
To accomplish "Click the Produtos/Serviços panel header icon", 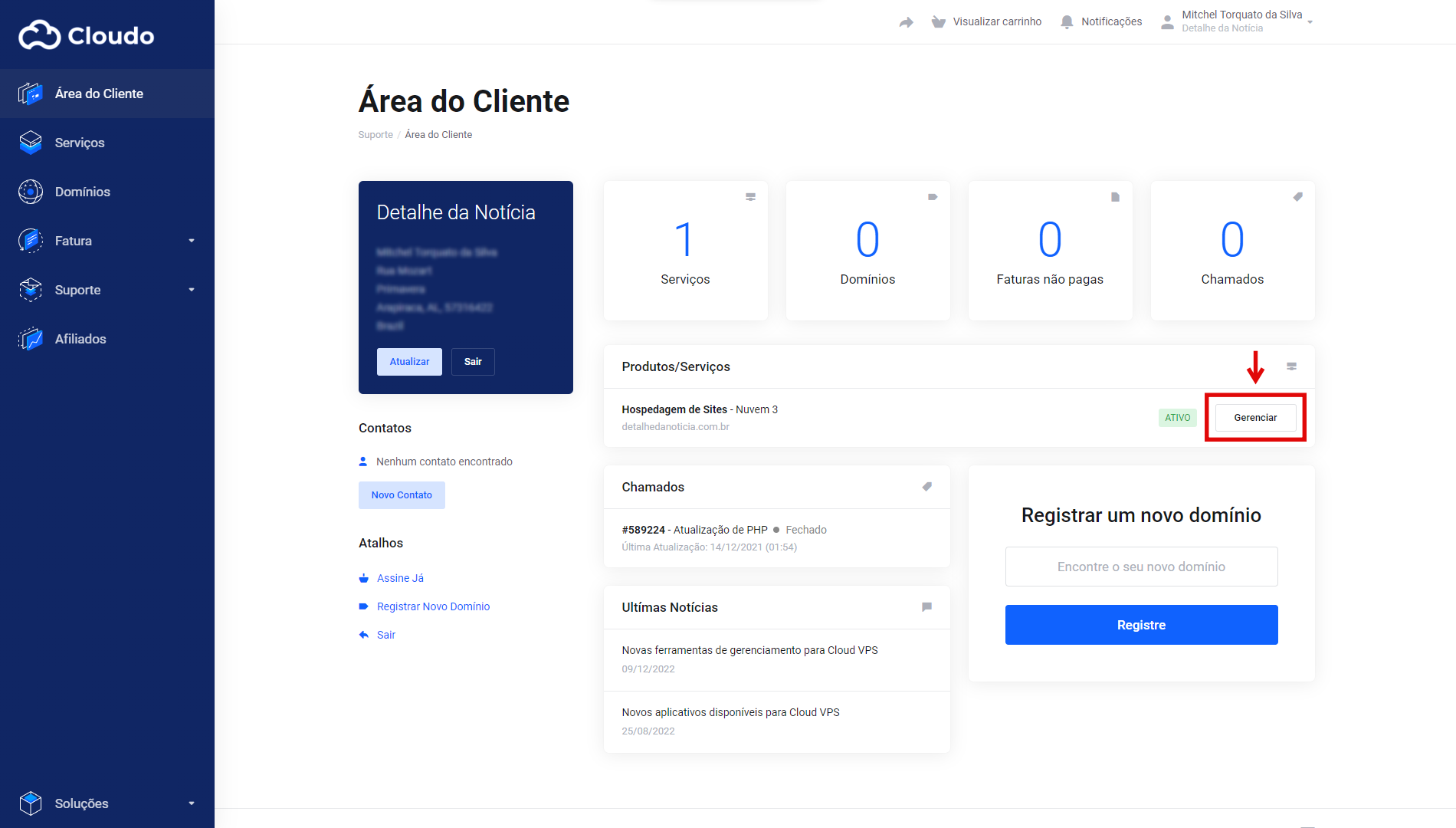I will pos(1292,366).
